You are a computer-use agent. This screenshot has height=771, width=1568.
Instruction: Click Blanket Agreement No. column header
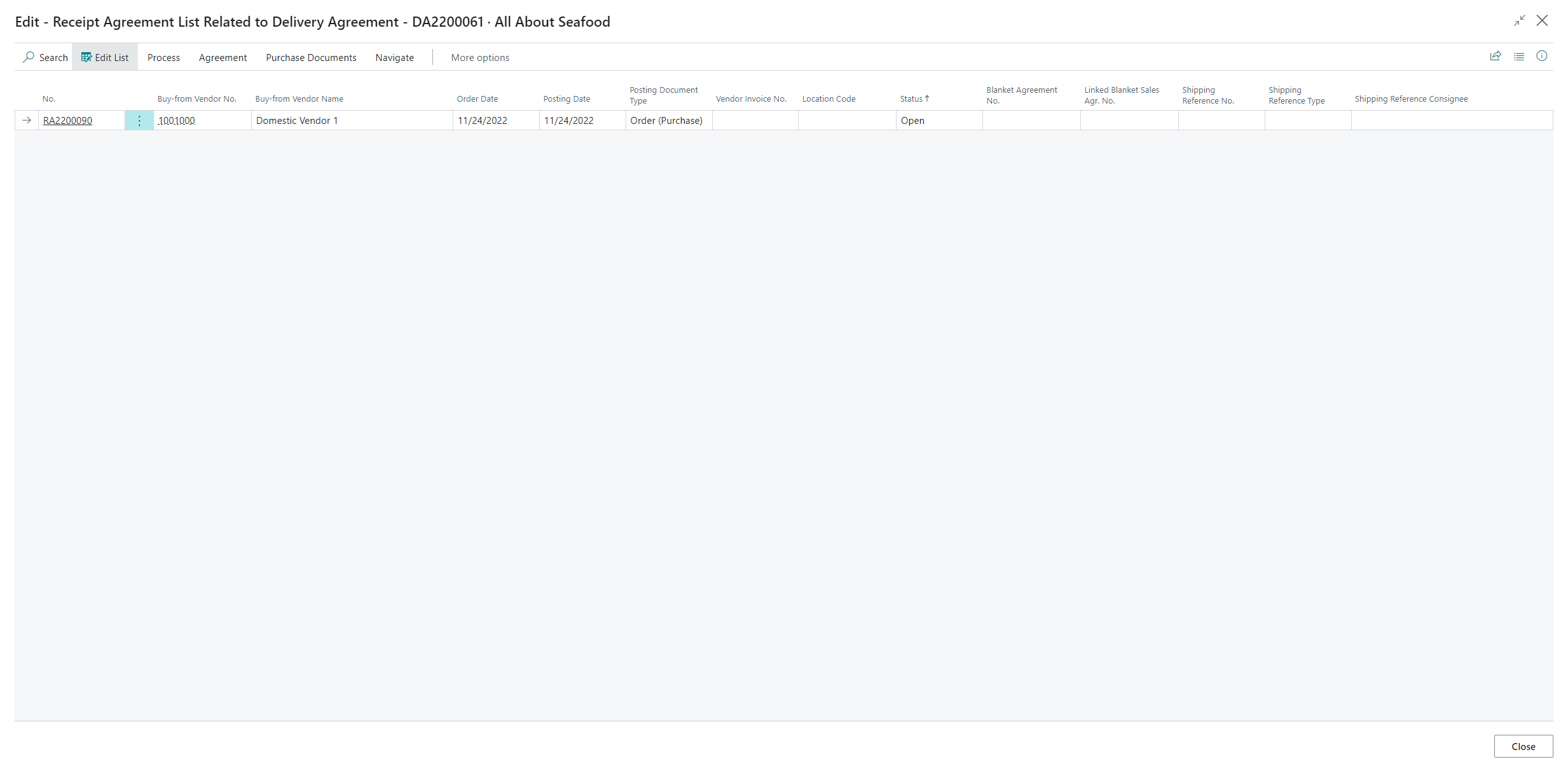point(1022,95)
